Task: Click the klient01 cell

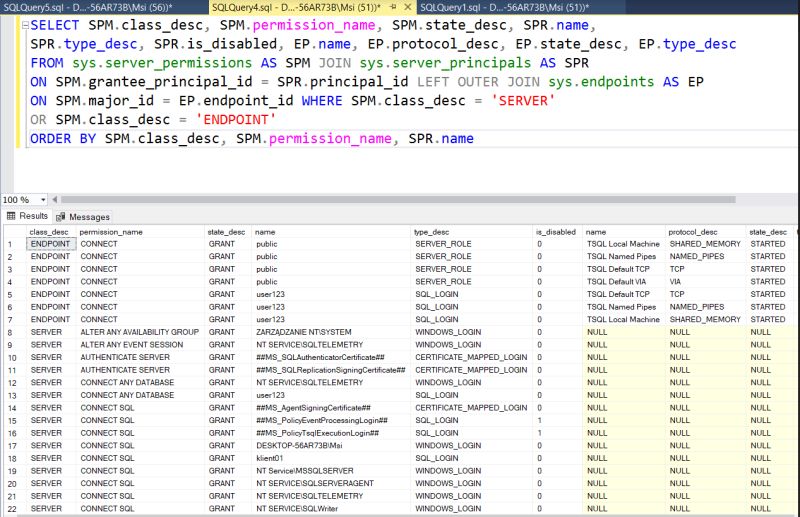Action: (x=331, y=458)
